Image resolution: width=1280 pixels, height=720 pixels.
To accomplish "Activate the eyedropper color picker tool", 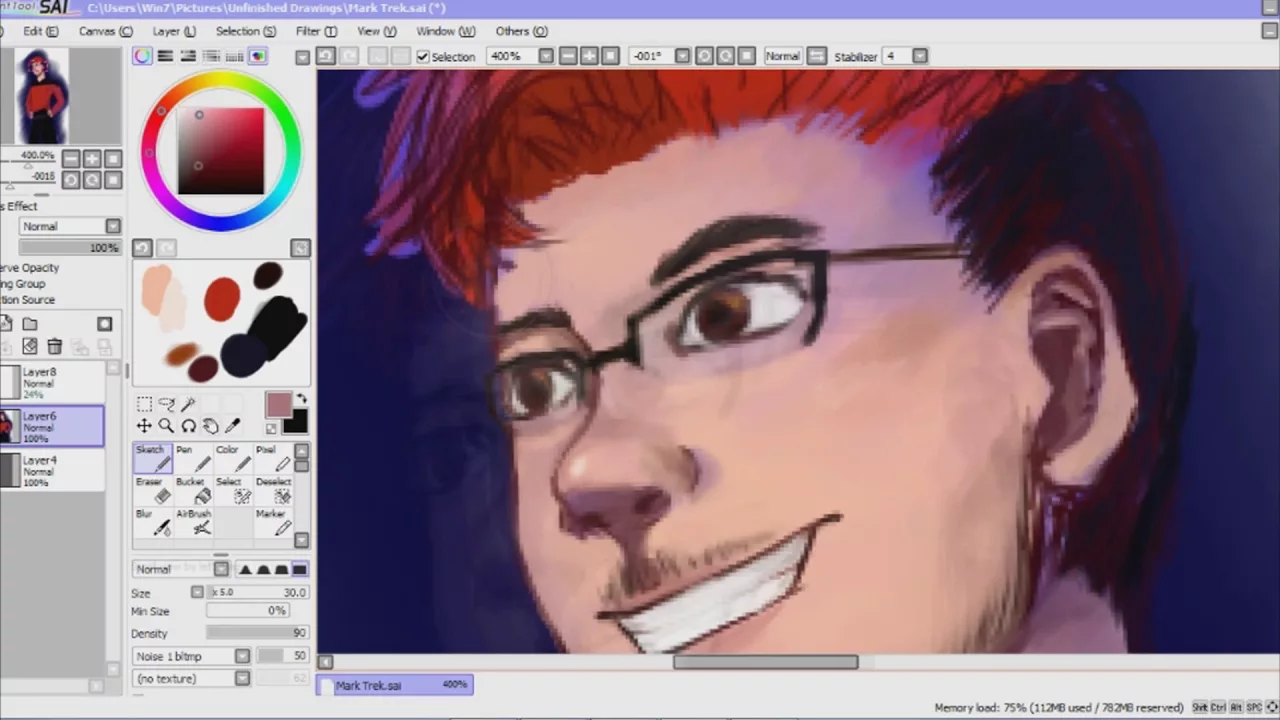I will [232, 426].
